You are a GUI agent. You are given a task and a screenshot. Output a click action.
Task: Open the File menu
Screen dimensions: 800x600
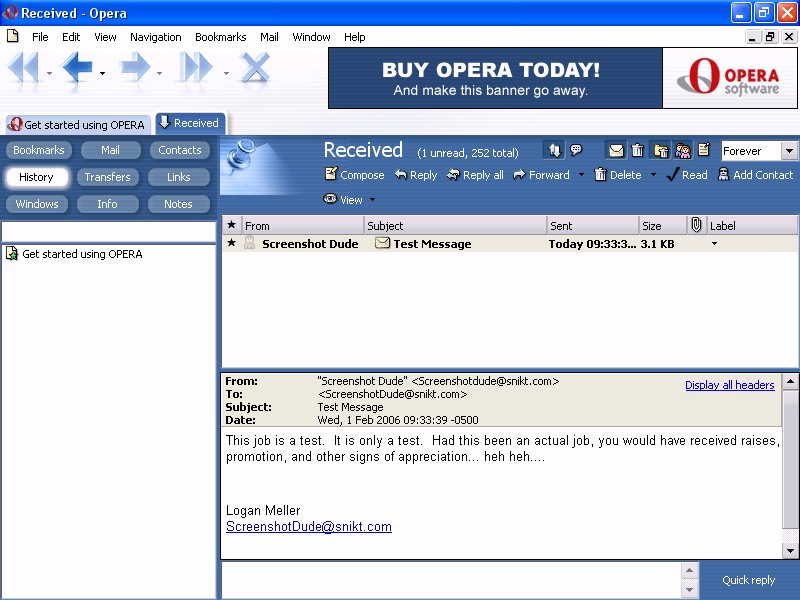[x=40, y=37]
